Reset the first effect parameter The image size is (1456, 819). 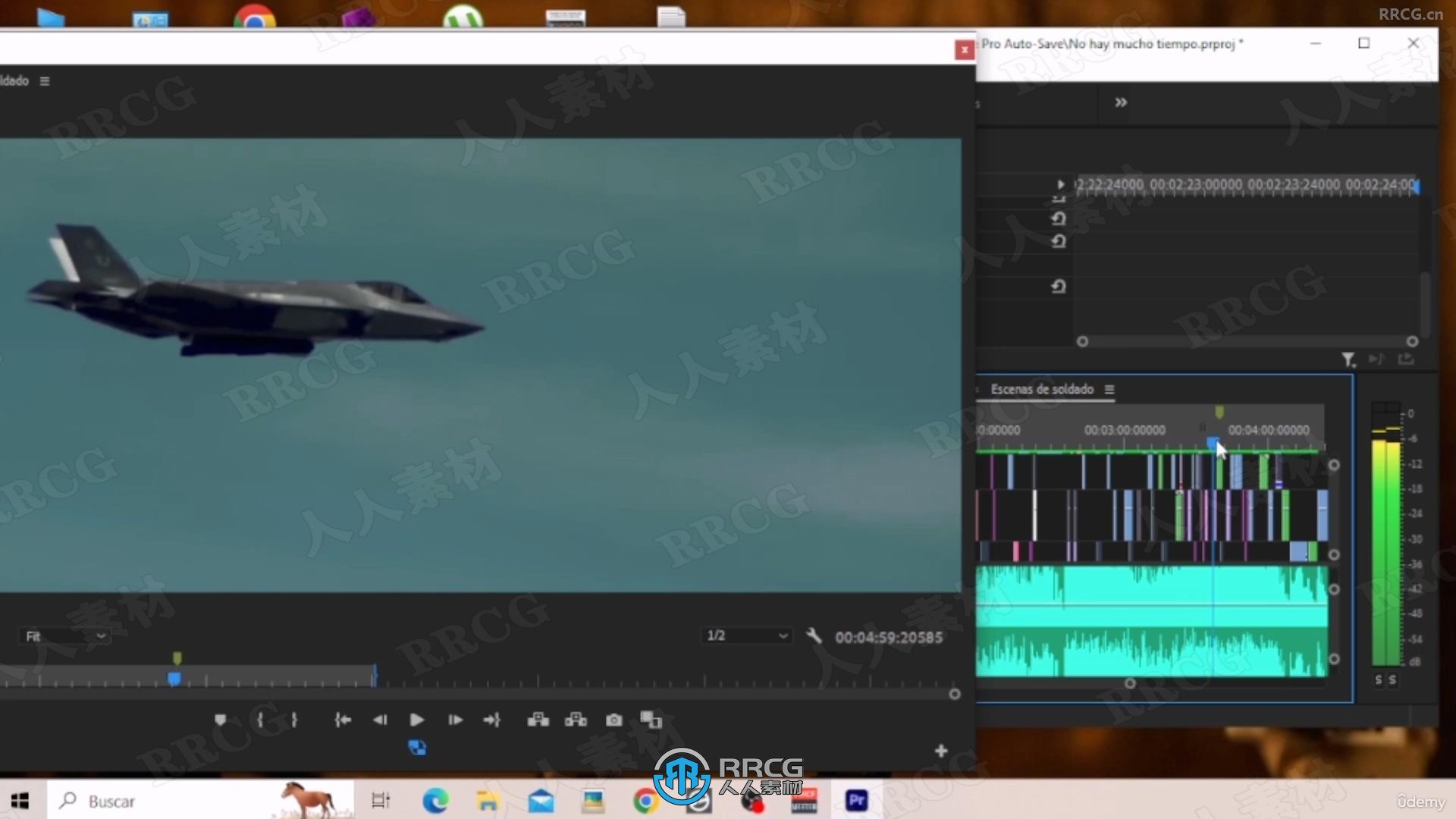(1059, 218)
